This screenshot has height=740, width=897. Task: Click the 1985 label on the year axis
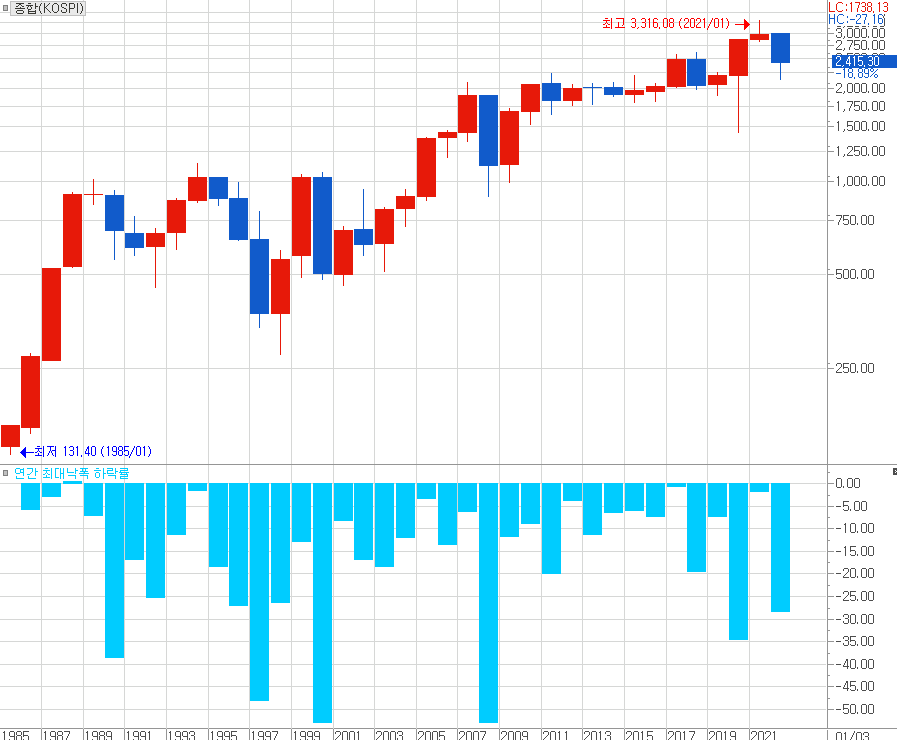tap(15, 734)
